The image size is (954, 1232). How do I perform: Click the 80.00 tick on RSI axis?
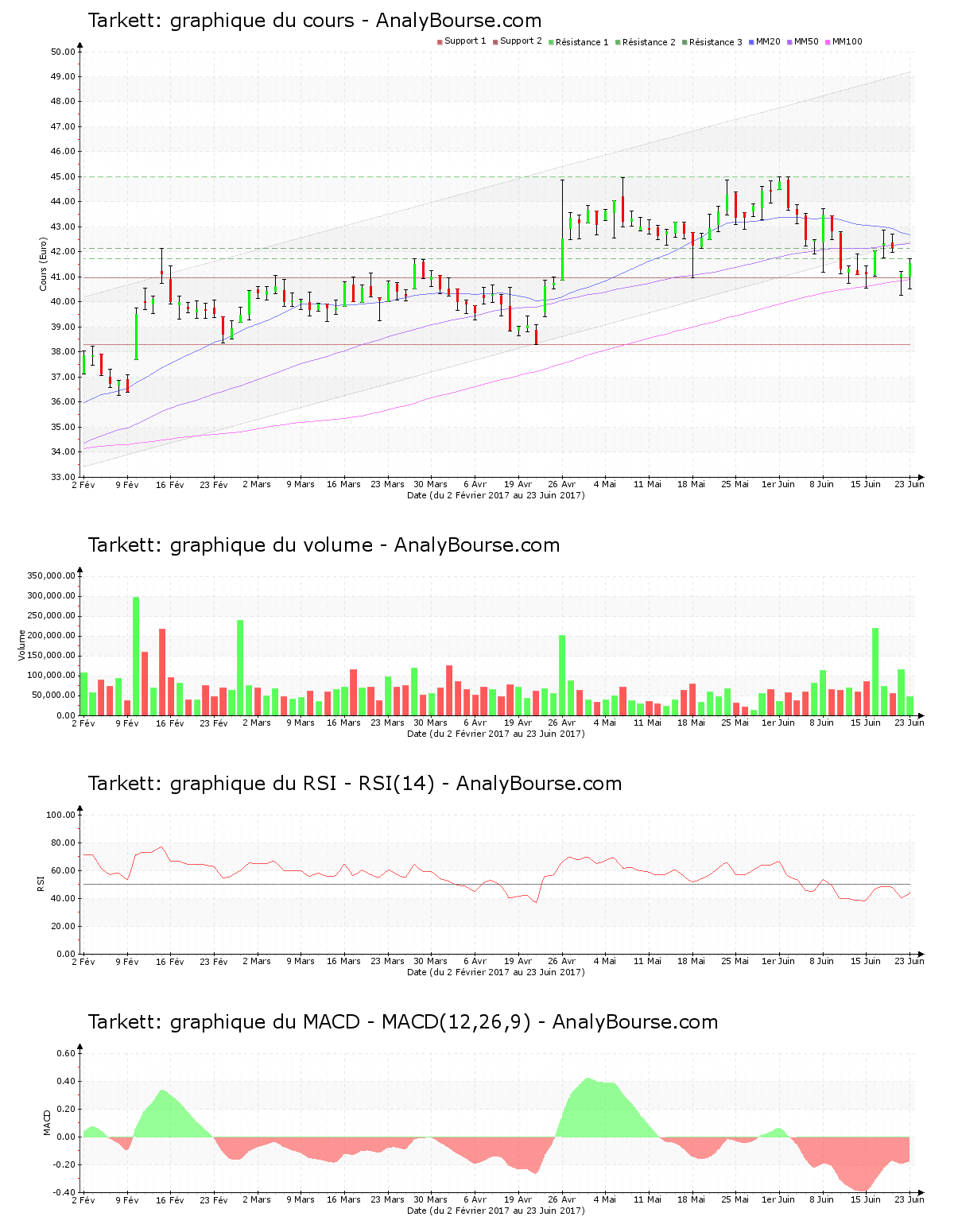coord(63,843)
